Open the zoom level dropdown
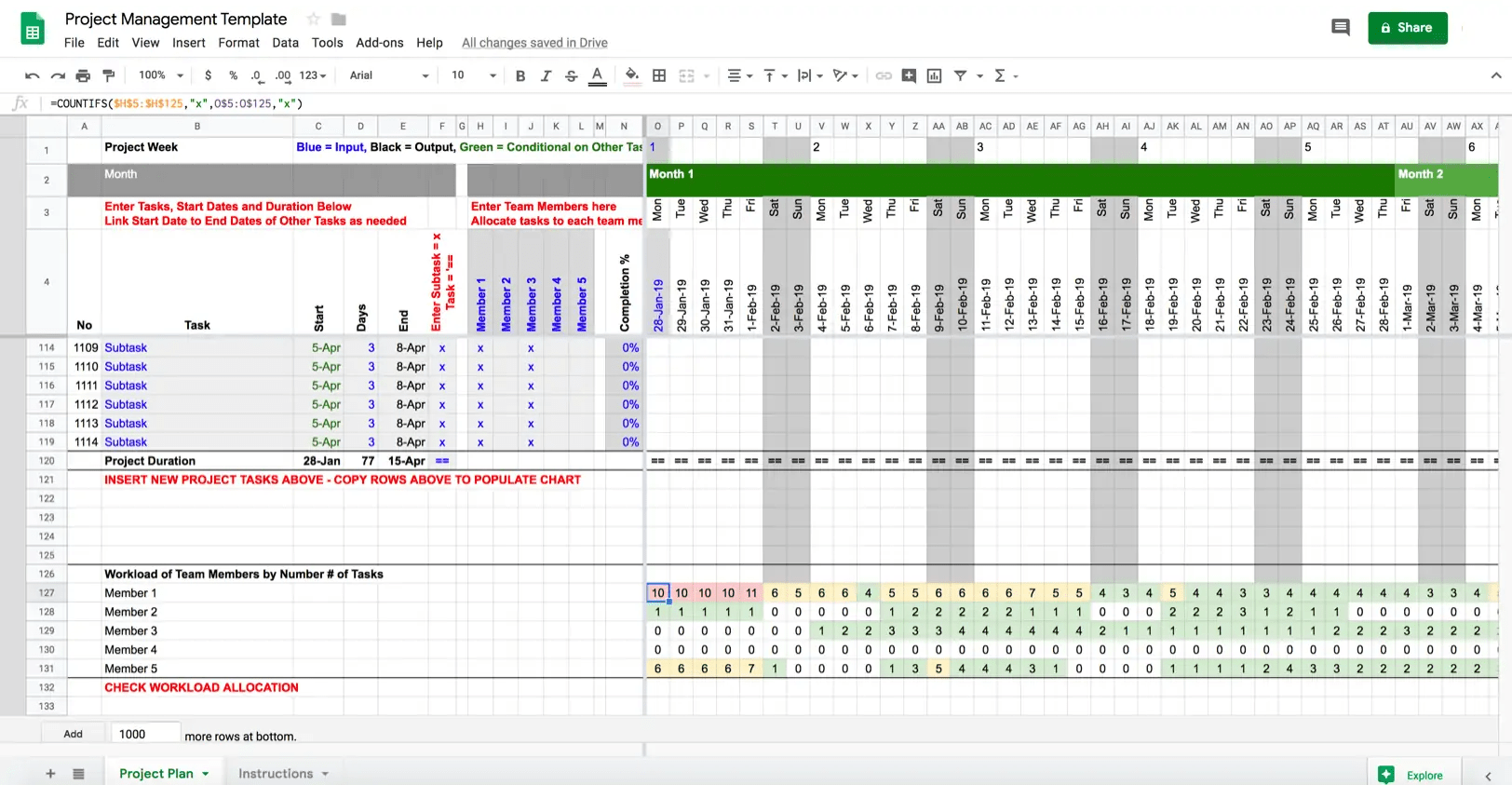The width and height of the screenshot is (1512, 785). click(x=161, y=75)
